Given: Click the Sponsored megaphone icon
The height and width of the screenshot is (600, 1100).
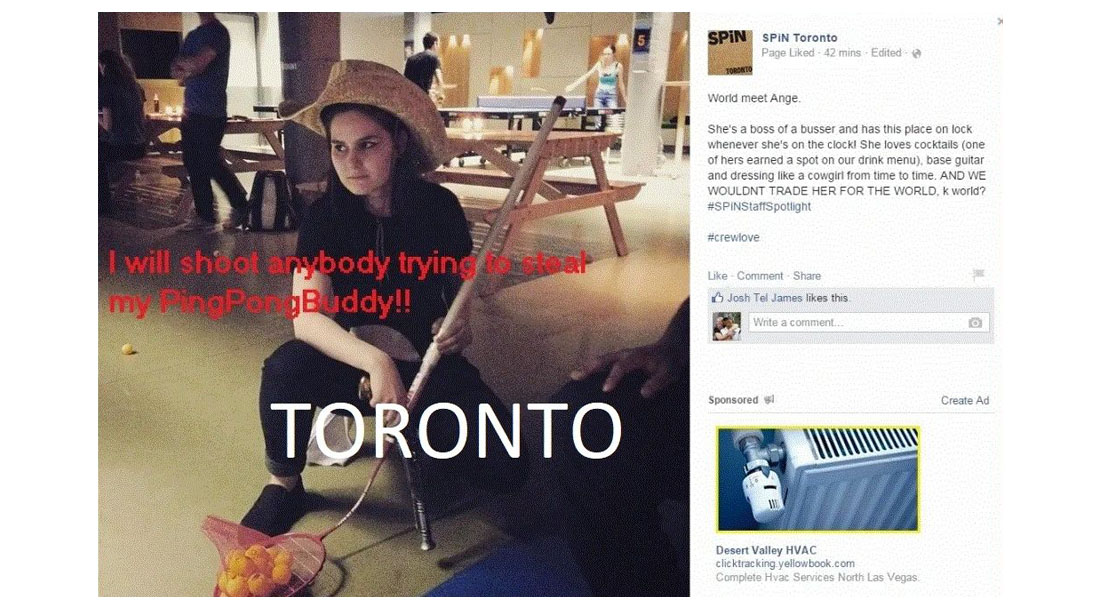Looking at the screenshot, I should [769, 400].
